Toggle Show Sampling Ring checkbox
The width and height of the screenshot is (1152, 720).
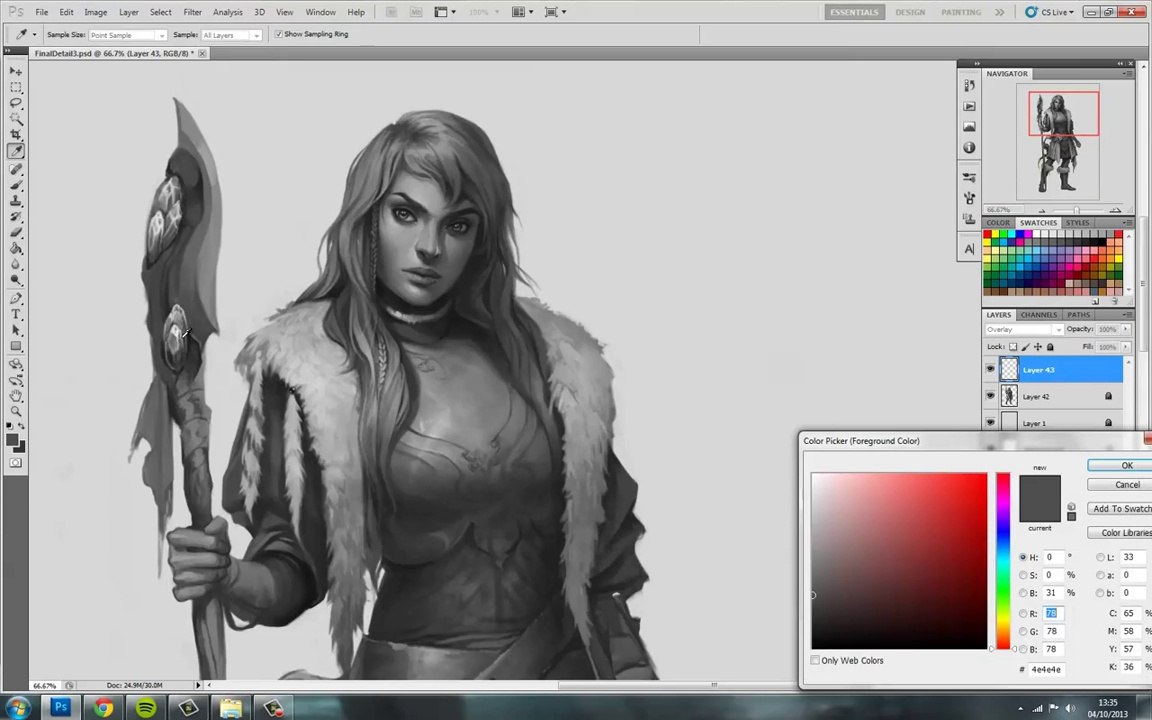(278, 34)
